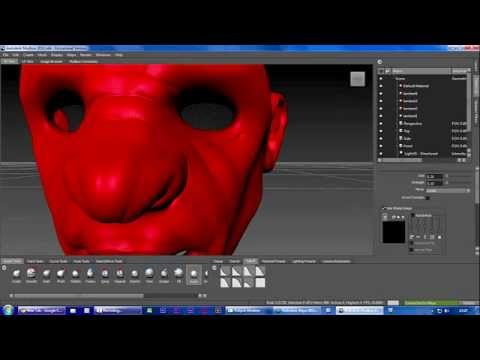Choose the Fill sculpt tool
The height and width of the screenshot is (360, 480).
click(x=179, y=275)
